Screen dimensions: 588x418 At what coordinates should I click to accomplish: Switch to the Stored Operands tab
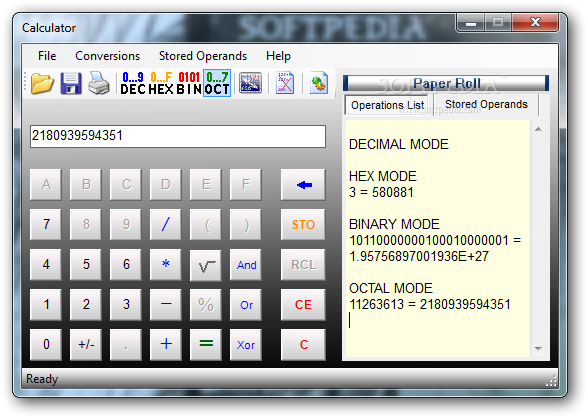(486, 104)
